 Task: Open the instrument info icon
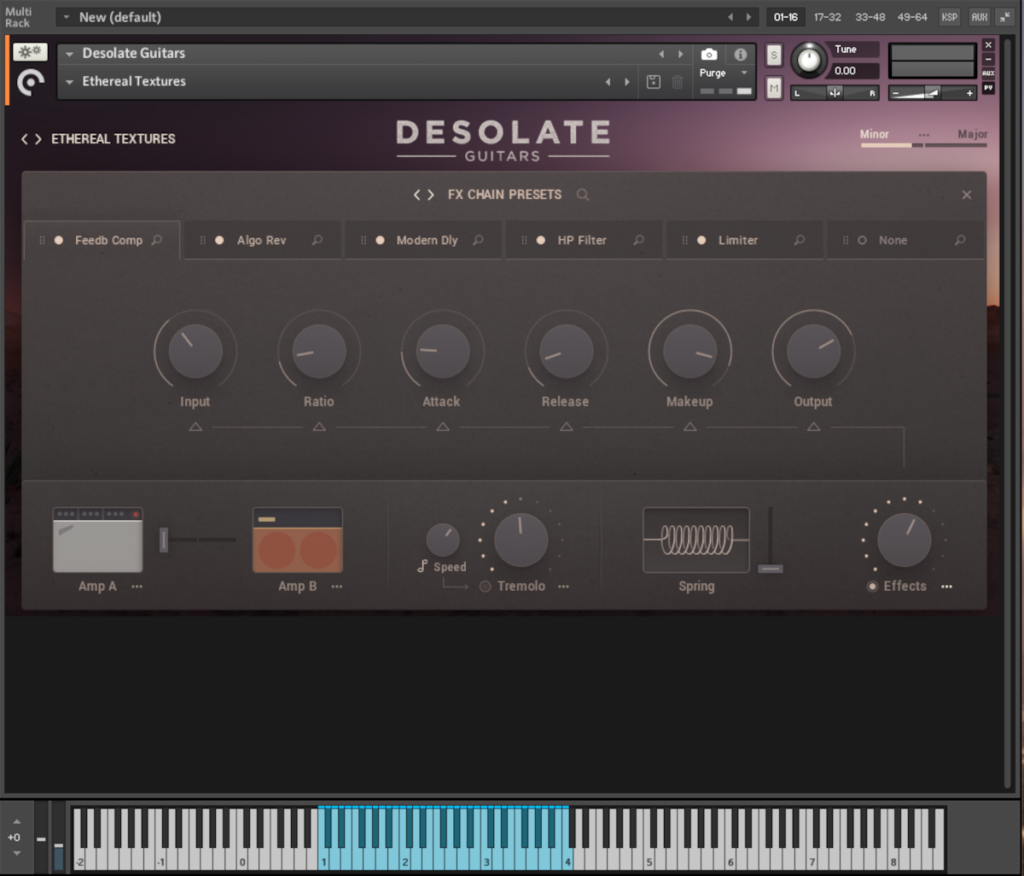pos(740,54)
